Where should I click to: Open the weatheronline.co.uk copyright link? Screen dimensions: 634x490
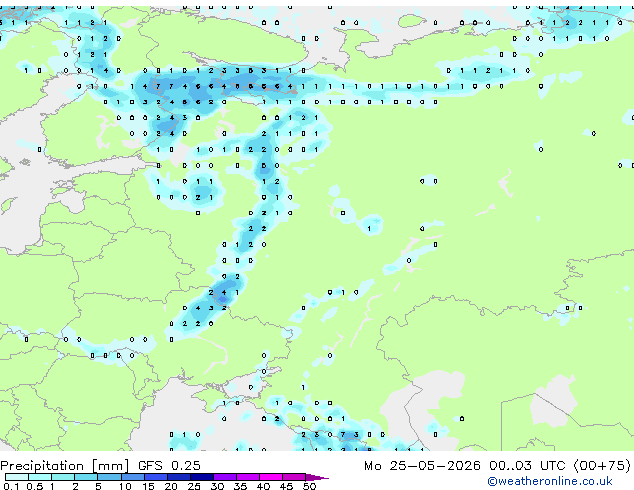click(x=550, y=481)
